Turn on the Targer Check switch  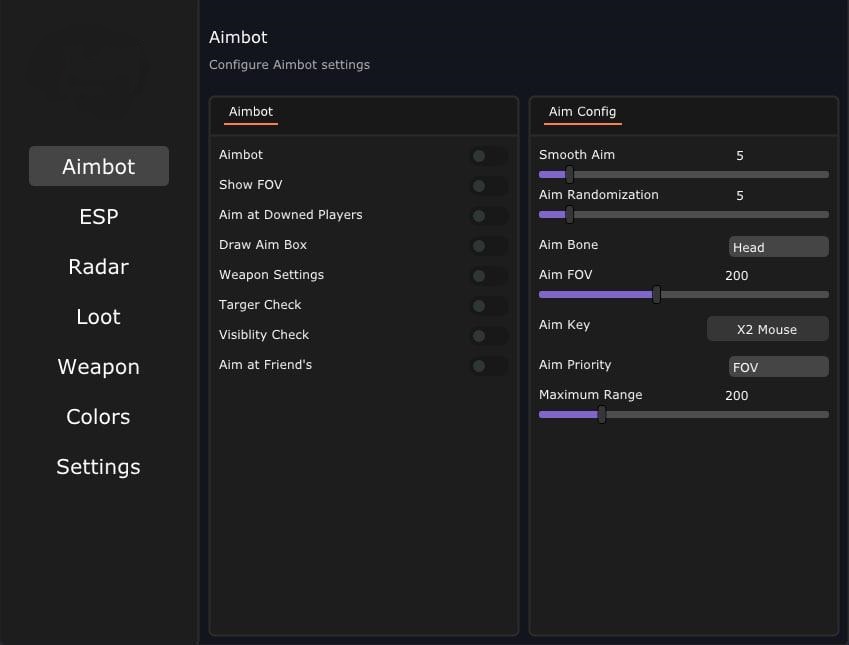(x=488, y=305)
